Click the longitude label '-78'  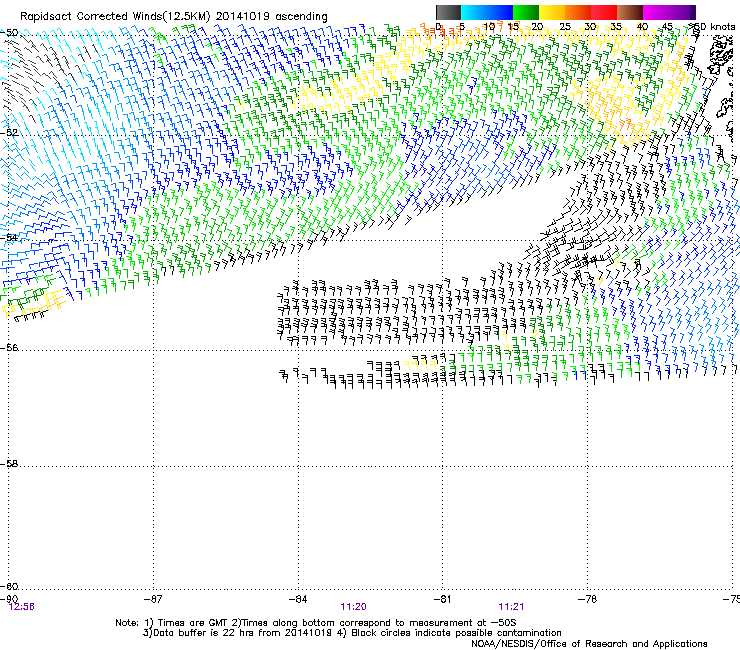point(587,599)
